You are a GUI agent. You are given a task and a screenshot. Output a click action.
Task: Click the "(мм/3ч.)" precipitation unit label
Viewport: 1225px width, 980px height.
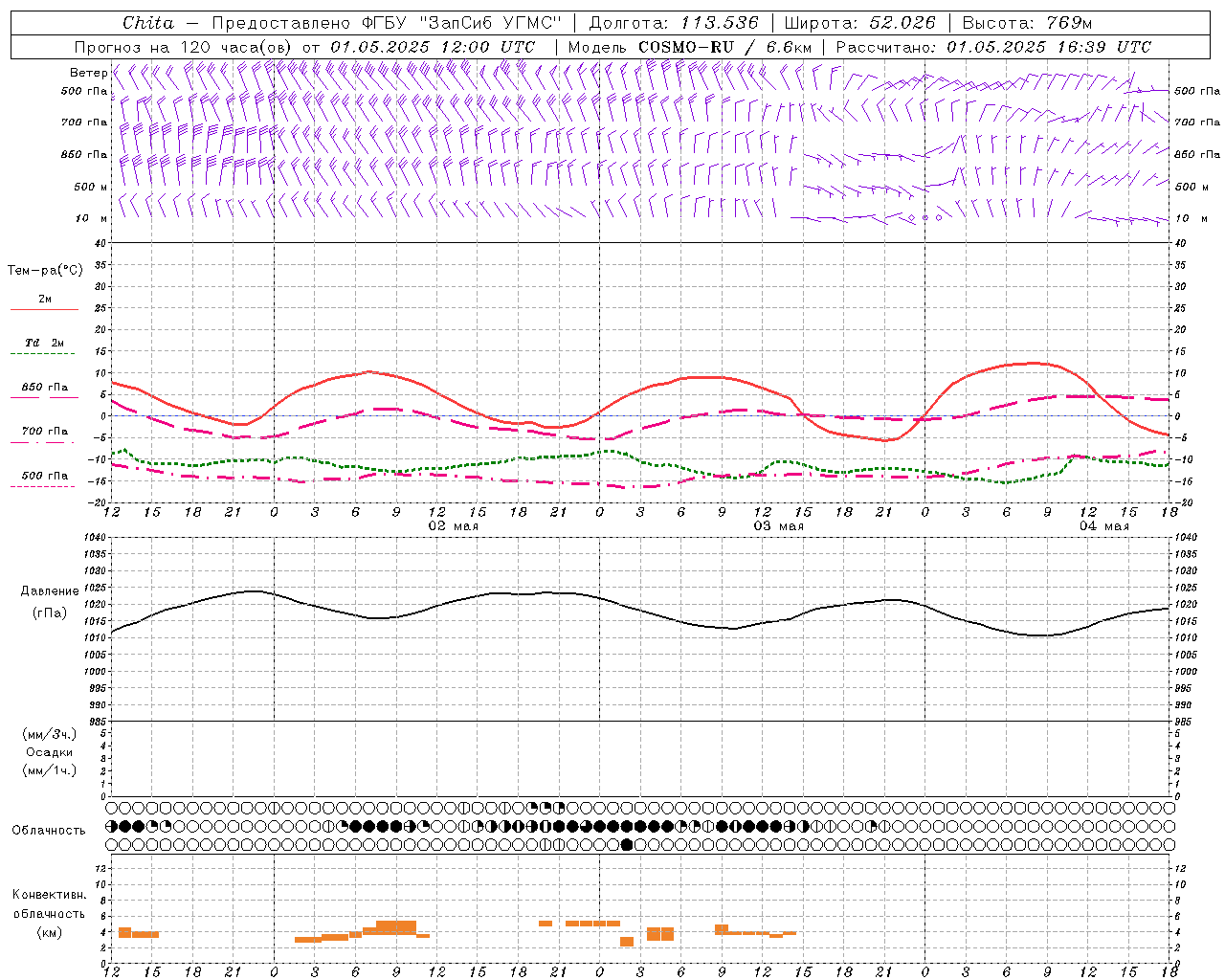point(50,734)
